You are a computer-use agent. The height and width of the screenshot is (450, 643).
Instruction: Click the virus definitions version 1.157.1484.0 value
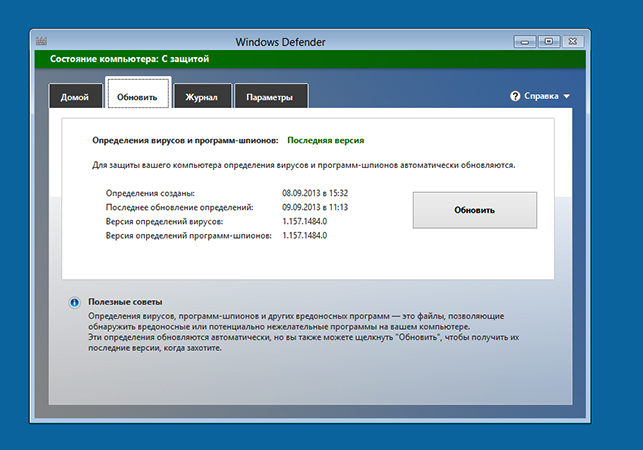[x=304, y=222]
